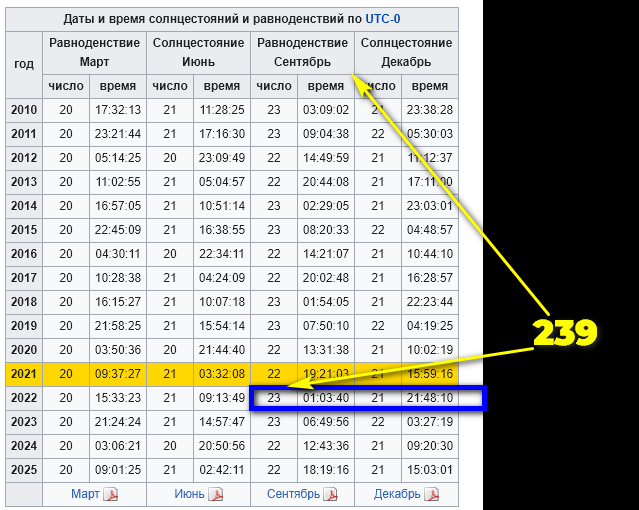Click the highlighted time 03:32:08

pyautogui.click(x=222, y=374)
